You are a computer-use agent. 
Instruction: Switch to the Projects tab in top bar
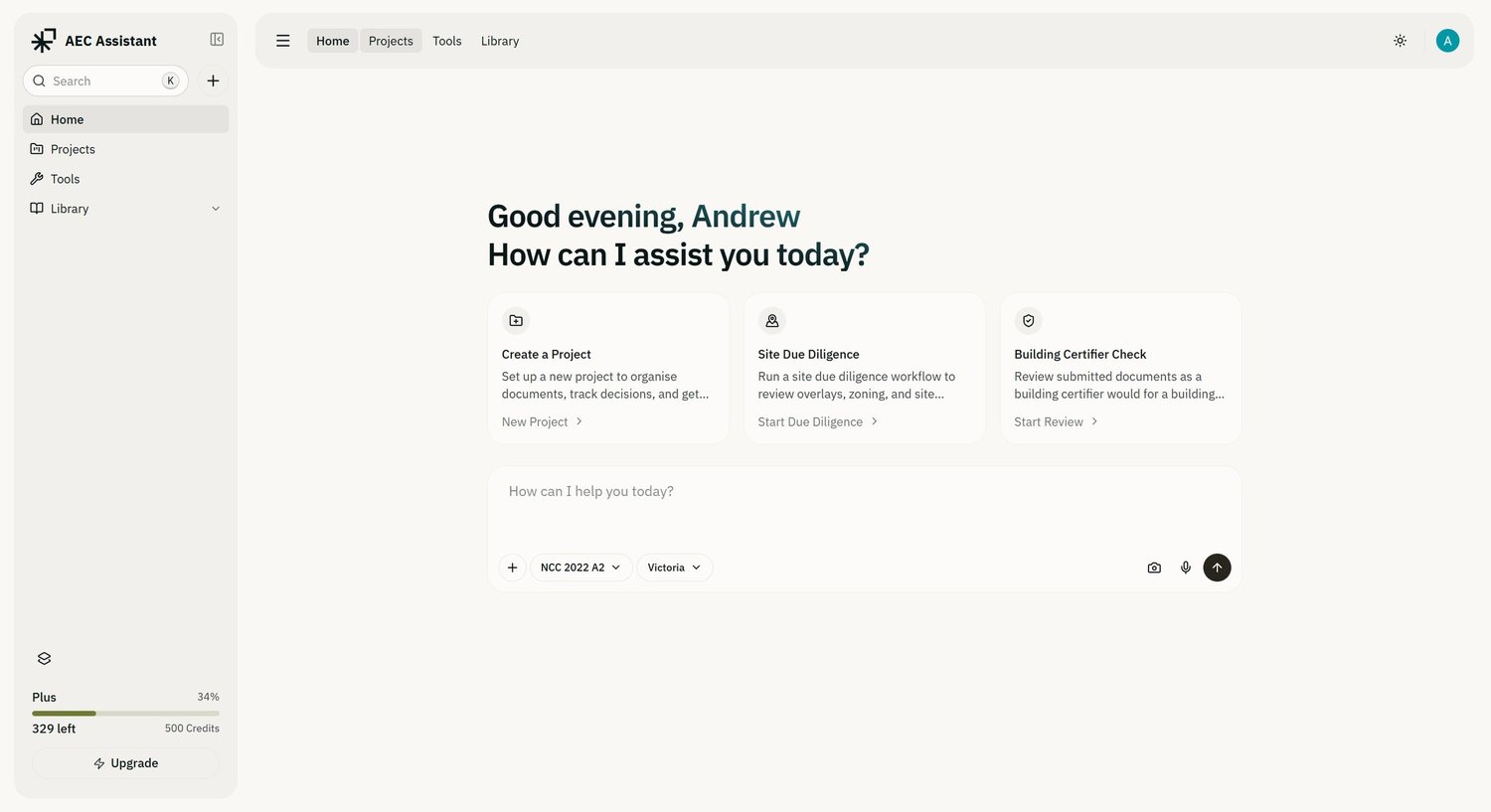pos(391,41)
